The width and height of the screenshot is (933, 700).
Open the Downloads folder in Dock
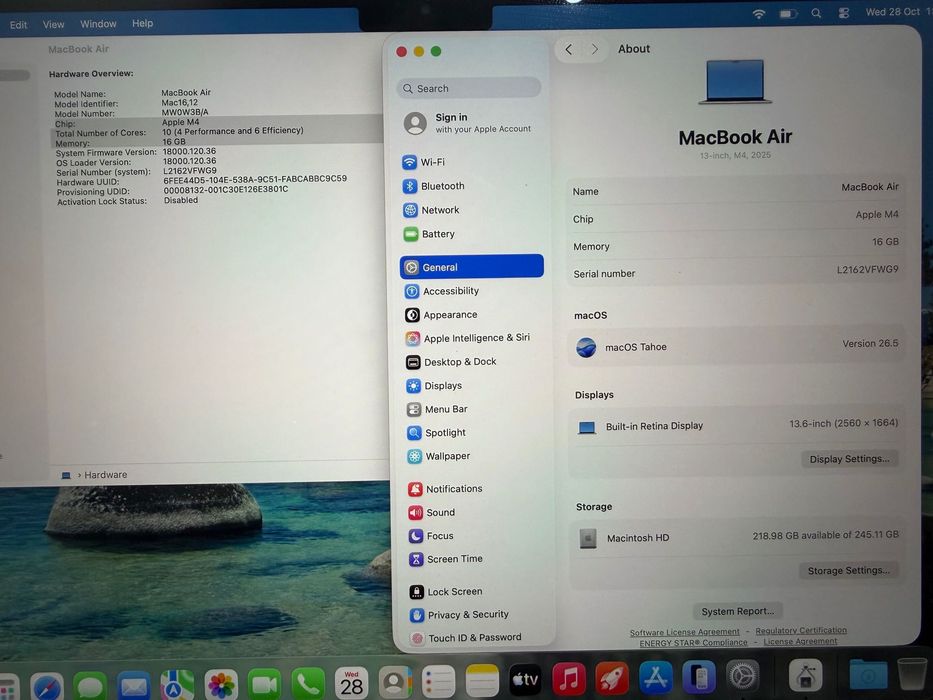click(868, 675)
